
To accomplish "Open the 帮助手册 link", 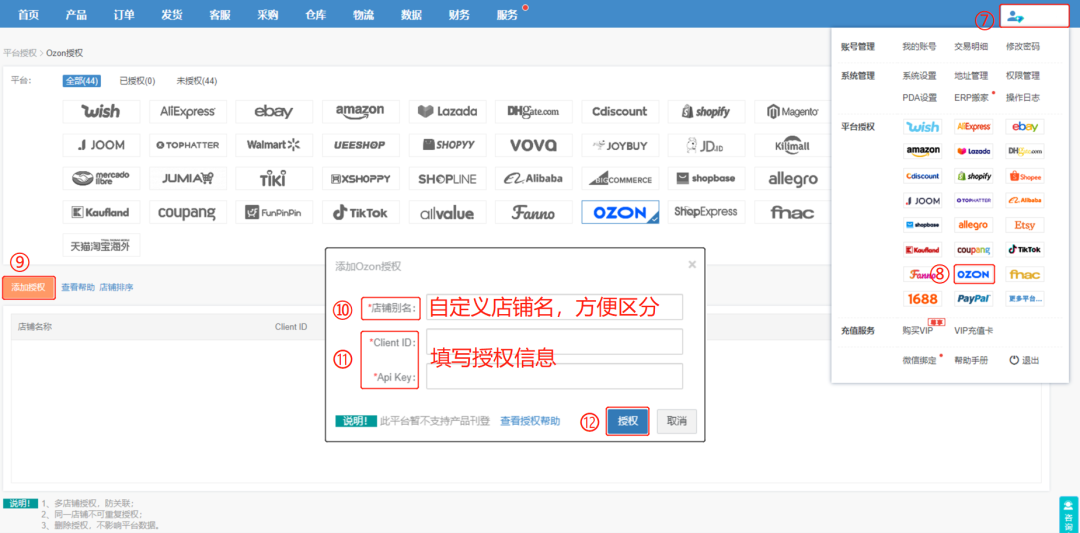I will point(970,360).
